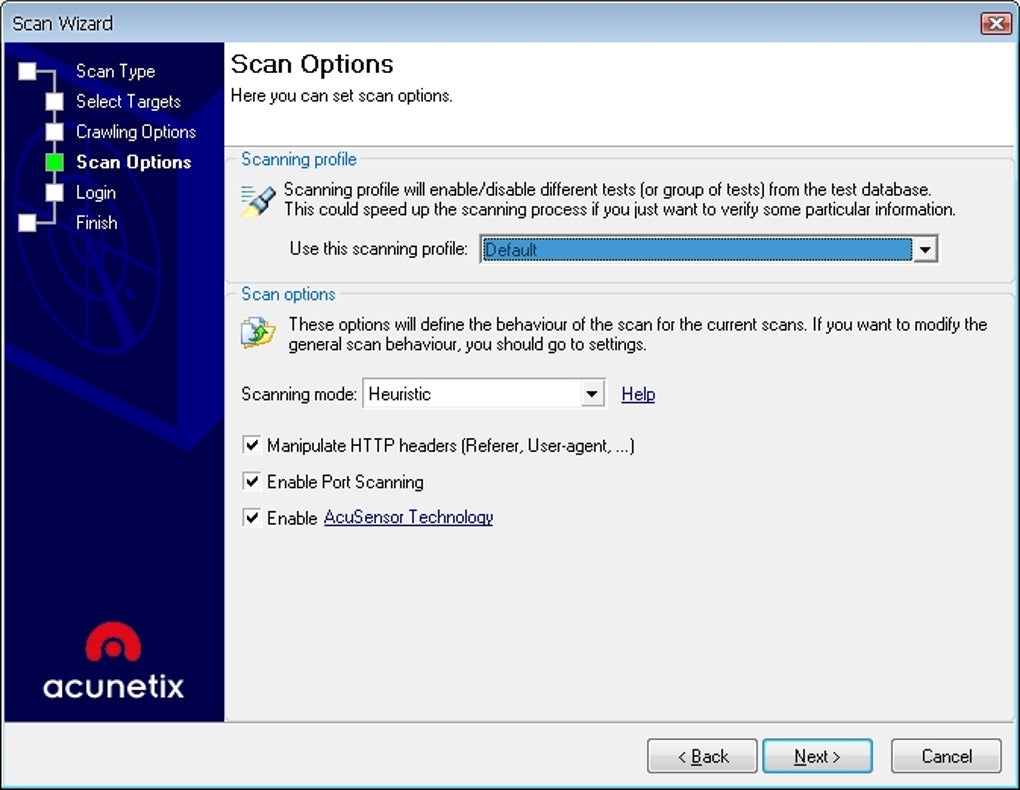This screenshot has width=1020, height=790.
Task: Click the acunetix logo in the sidebar
Action: (x=112, y=662)
